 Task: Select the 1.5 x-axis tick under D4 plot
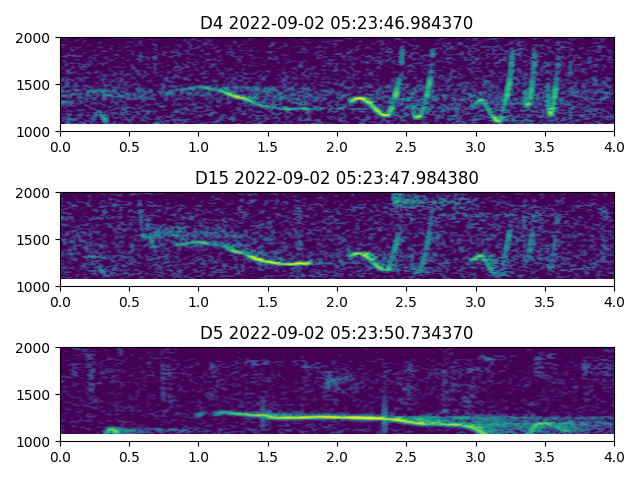click(268, 146)
